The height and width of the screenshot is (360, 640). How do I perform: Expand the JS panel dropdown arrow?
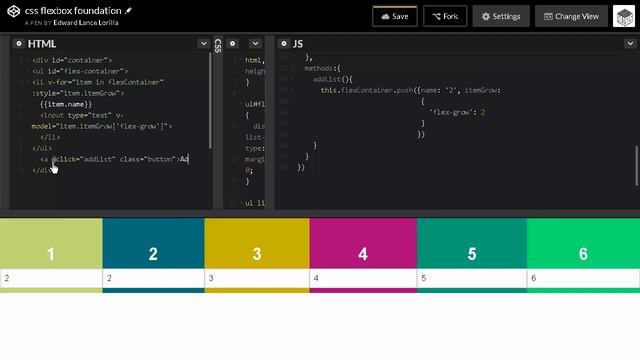pos(630,43)
